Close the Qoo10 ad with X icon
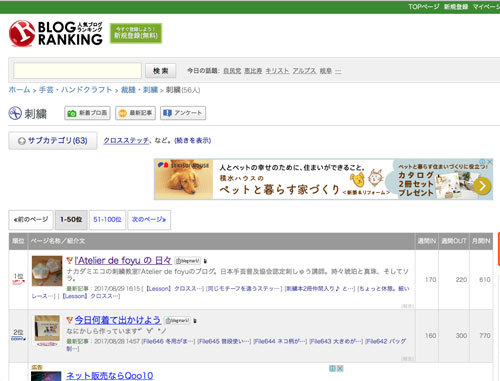 pos(340,368)
